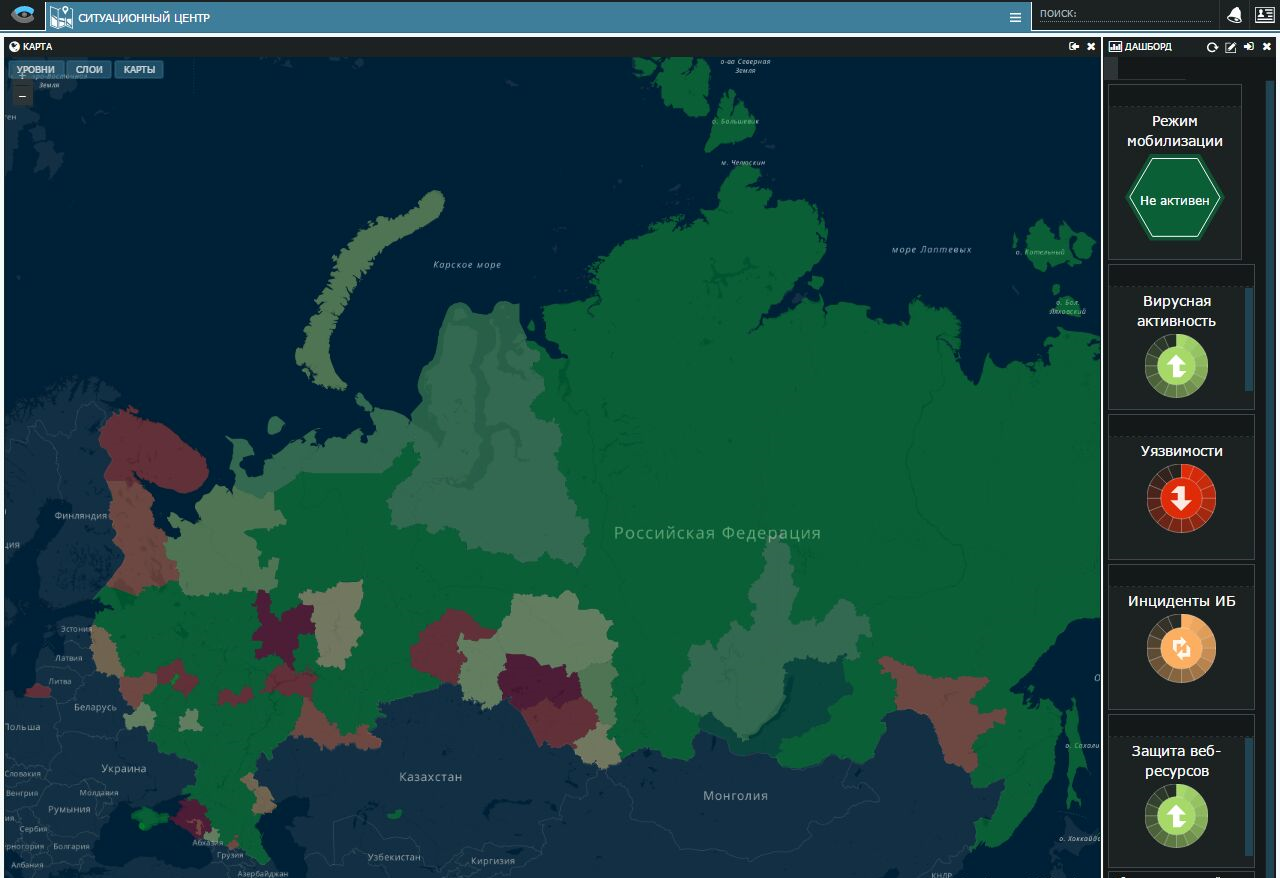Refresh the Дашборд panel
Screen dimensions: 1280x878
pyautogui.click(x=1213, y=47)
